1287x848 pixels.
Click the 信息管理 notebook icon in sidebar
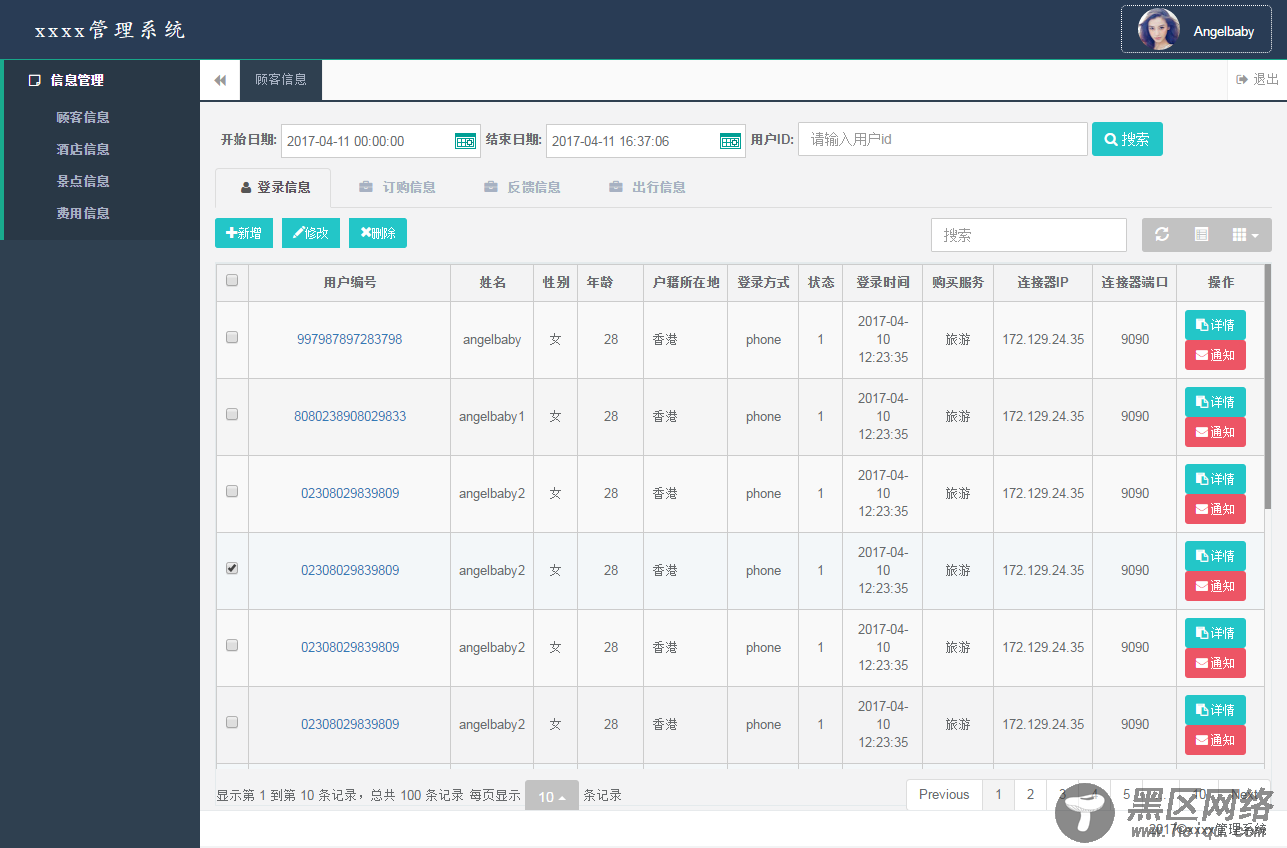pos(35,80)
